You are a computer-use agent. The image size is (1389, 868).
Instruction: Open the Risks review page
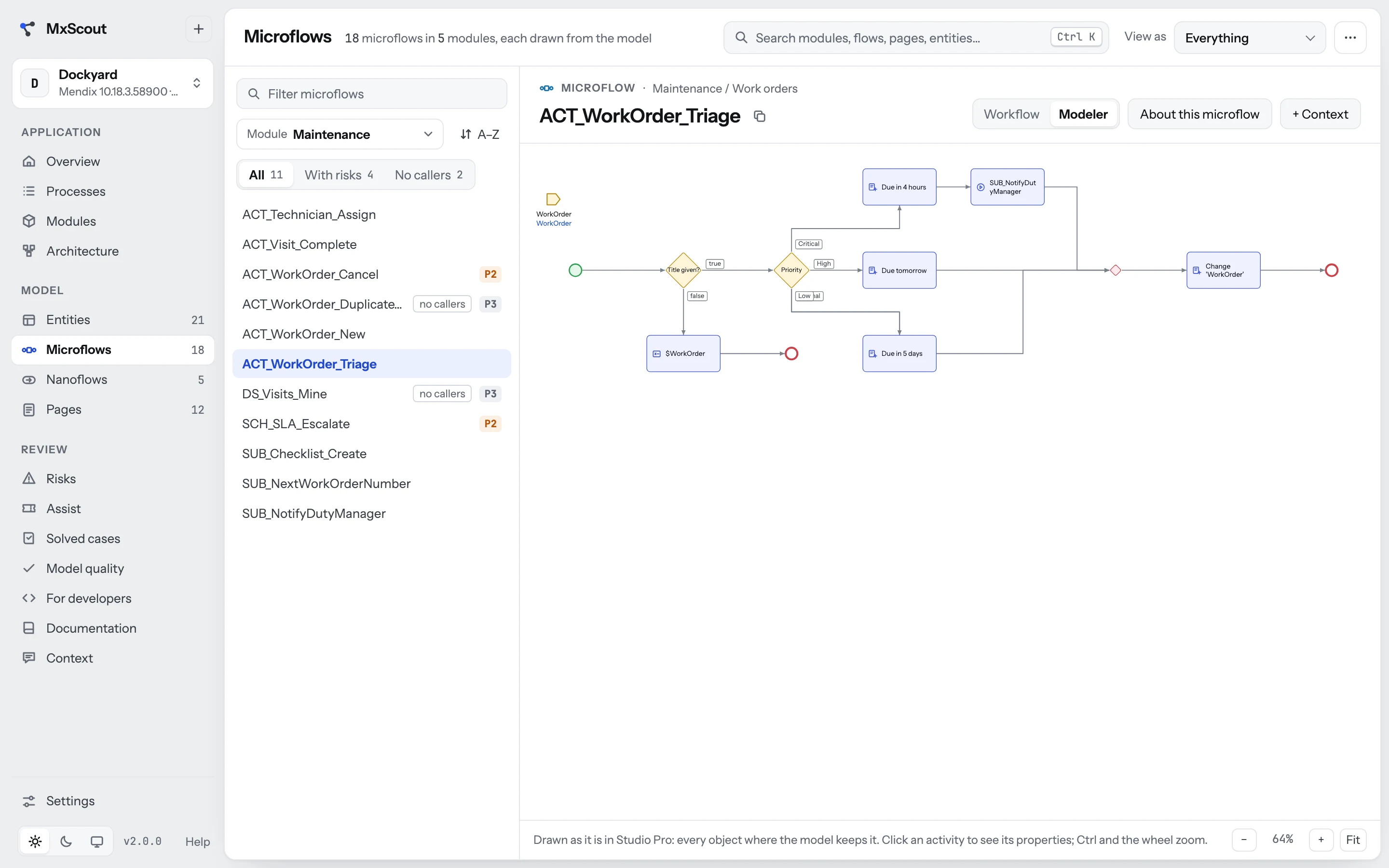coord(112,479)
